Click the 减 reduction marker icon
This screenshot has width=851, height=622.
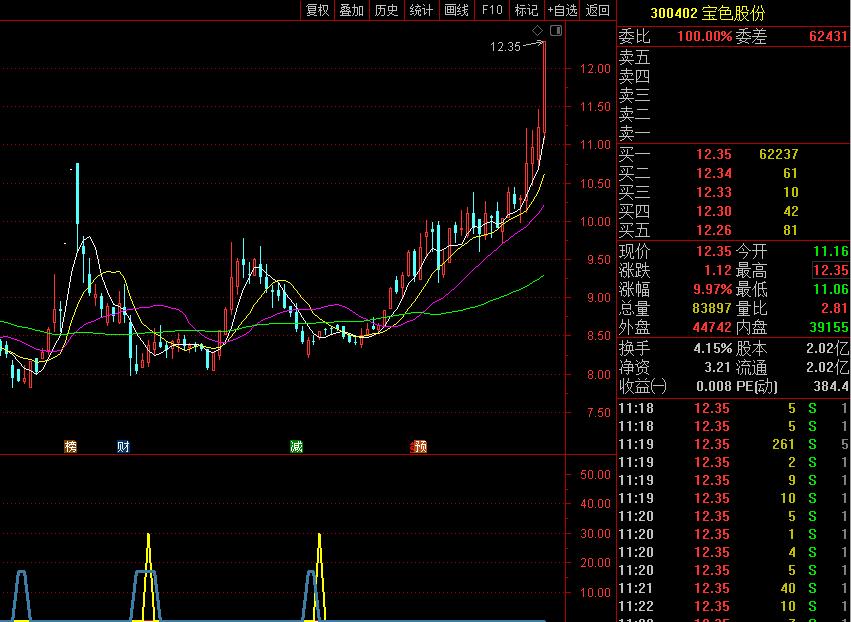(x=296, y=447)
